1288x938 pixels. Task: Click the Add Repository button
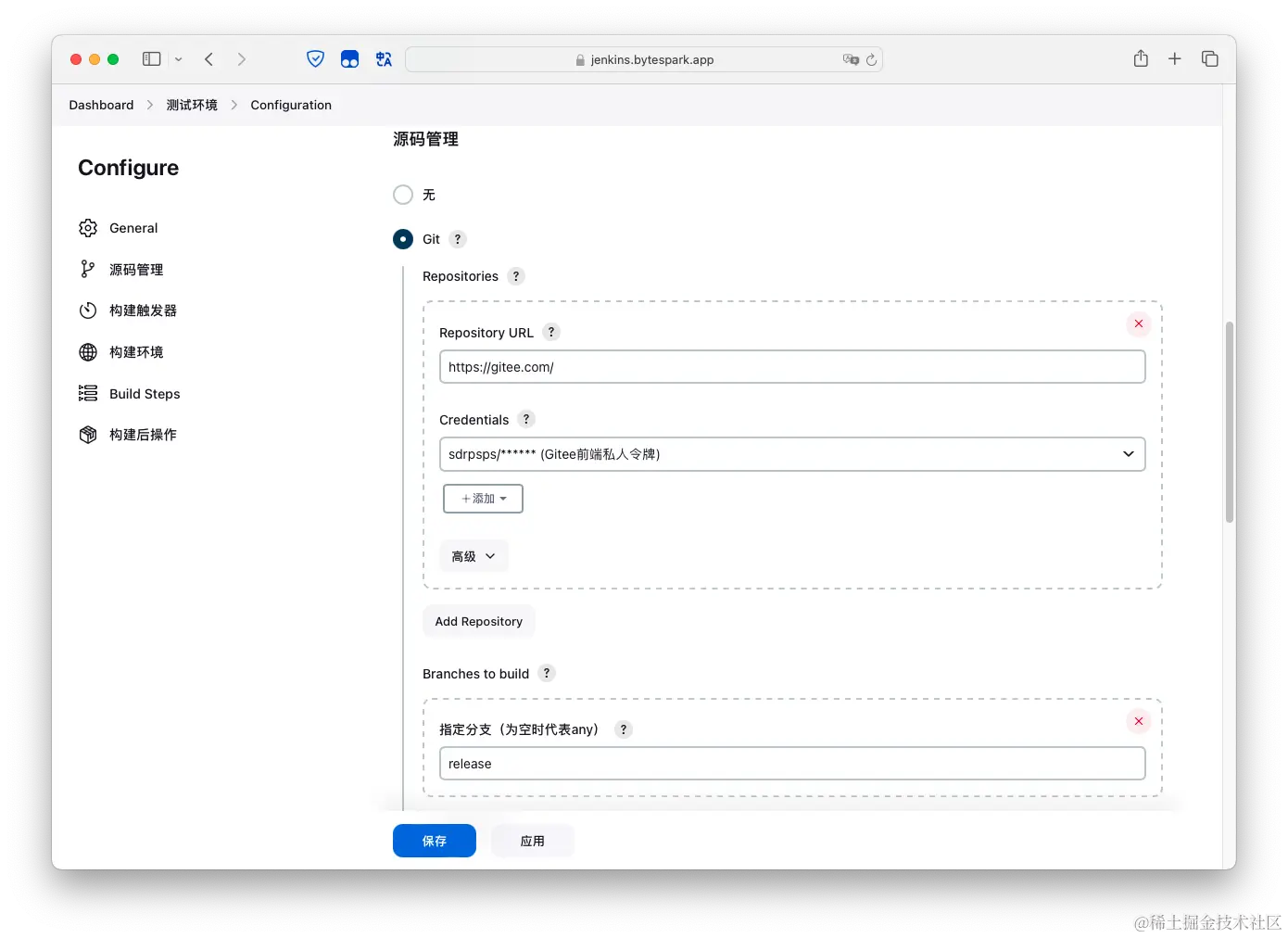pos(478,621)
